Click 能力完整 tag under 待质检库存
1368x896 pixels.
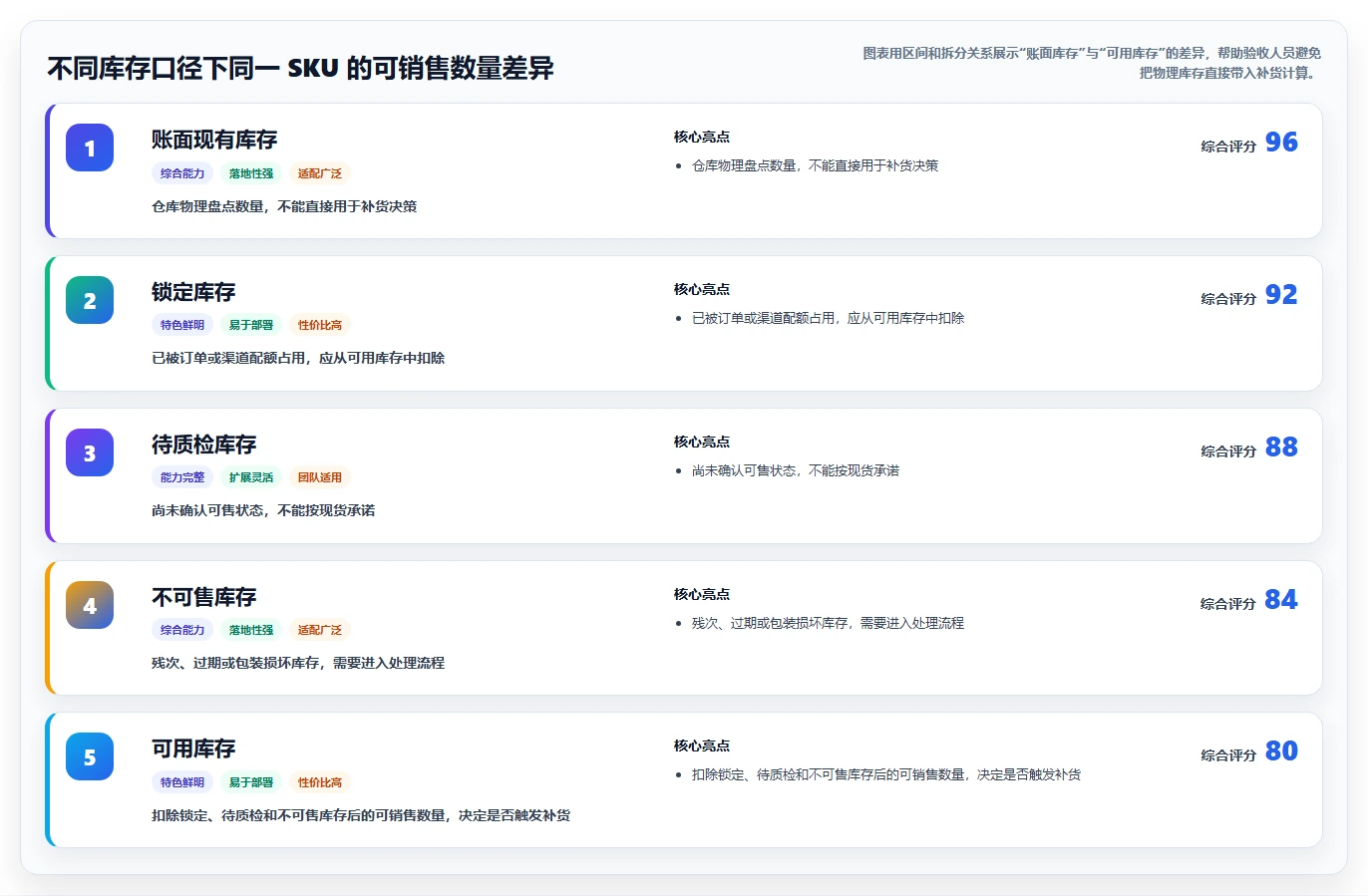[x=182, y=477]
